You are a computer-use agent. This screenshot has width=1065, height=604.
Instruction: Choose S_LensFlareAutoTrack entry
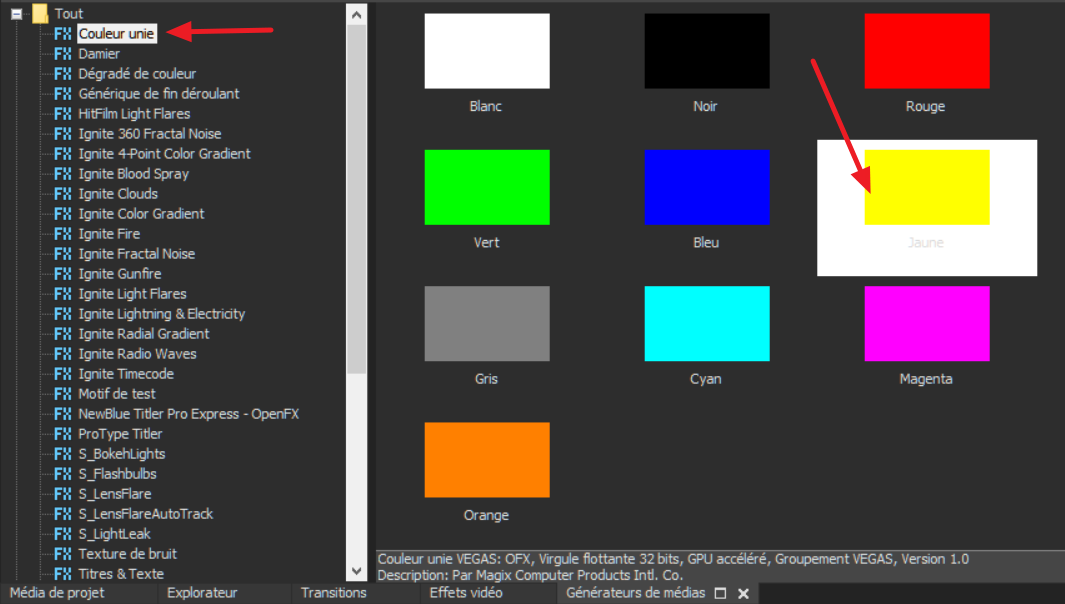[x=146, y=514]
